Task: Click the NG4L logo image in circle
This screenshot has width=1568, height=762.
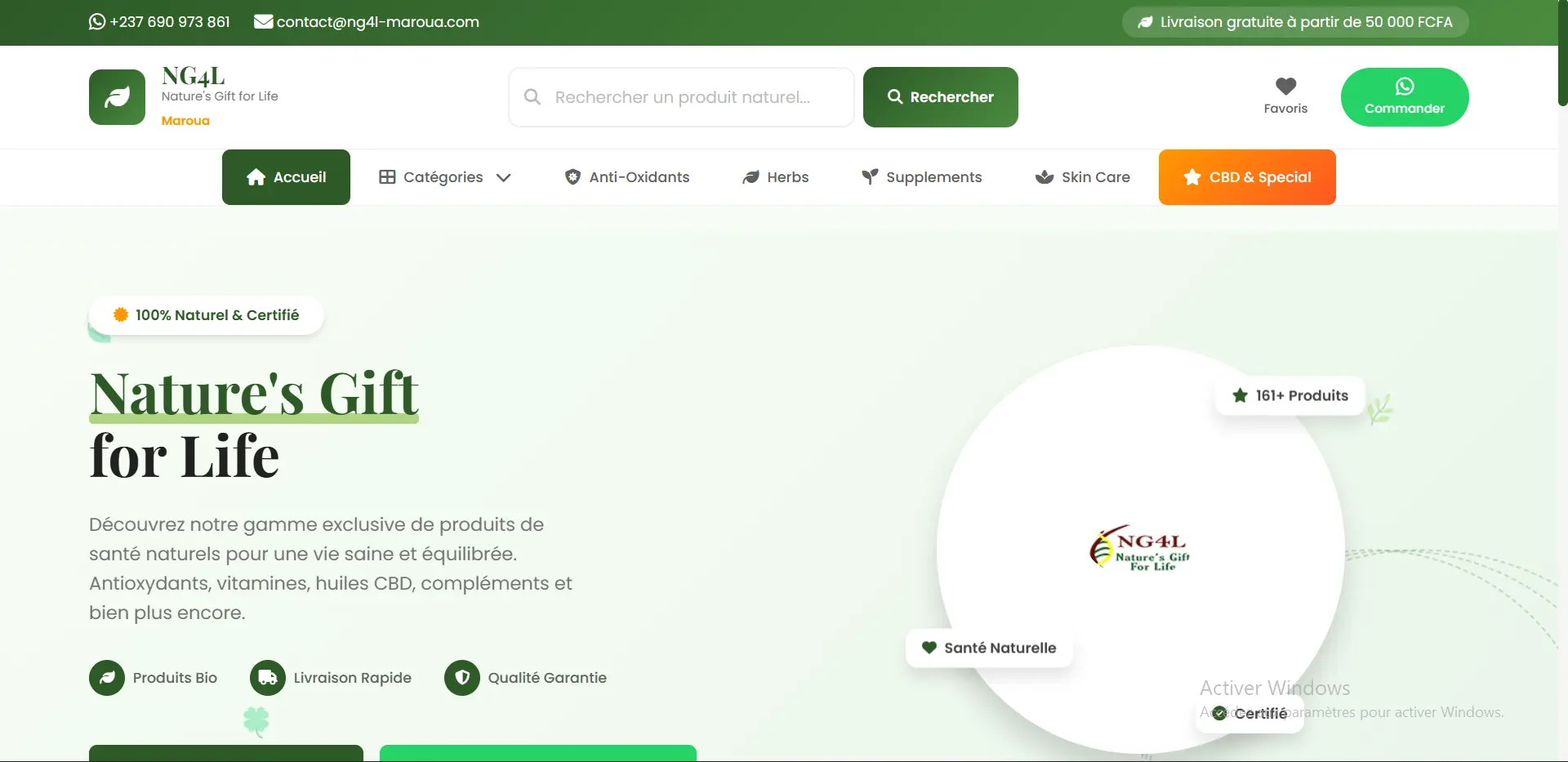Action: [x=1140, y=548]
